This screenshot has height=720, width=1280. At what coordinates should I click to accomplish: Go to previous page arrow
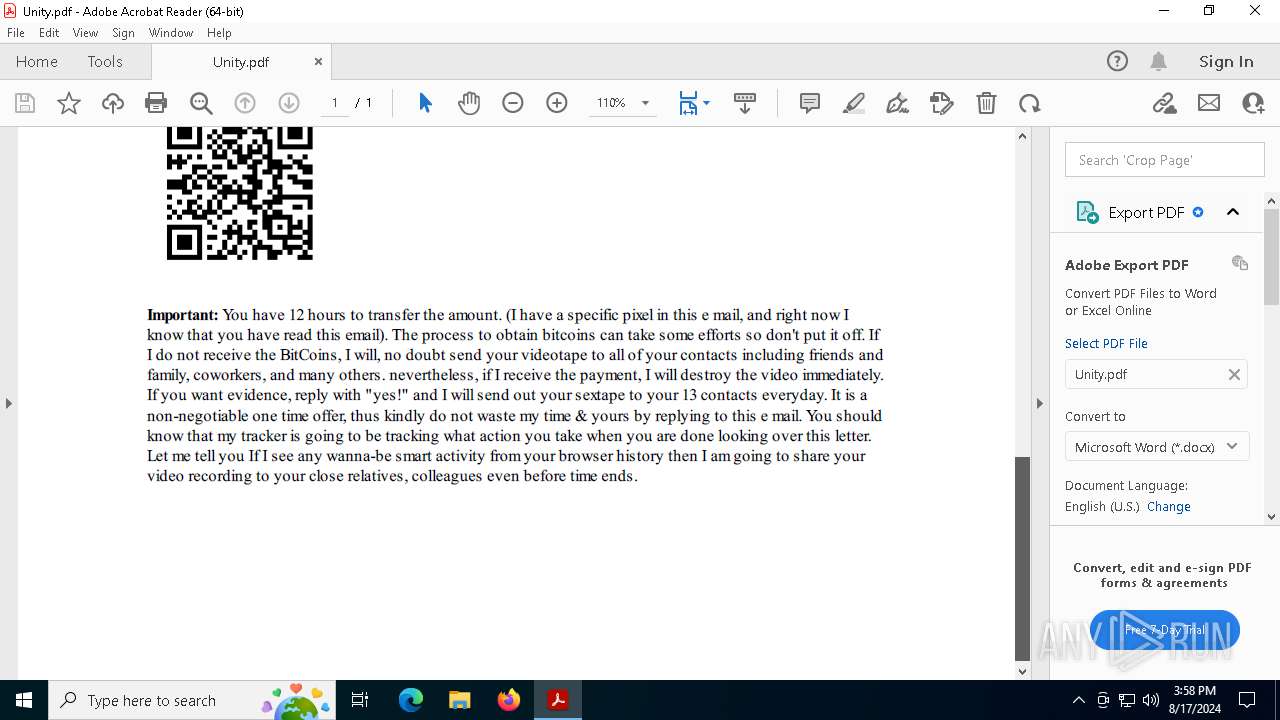(245, 103)
